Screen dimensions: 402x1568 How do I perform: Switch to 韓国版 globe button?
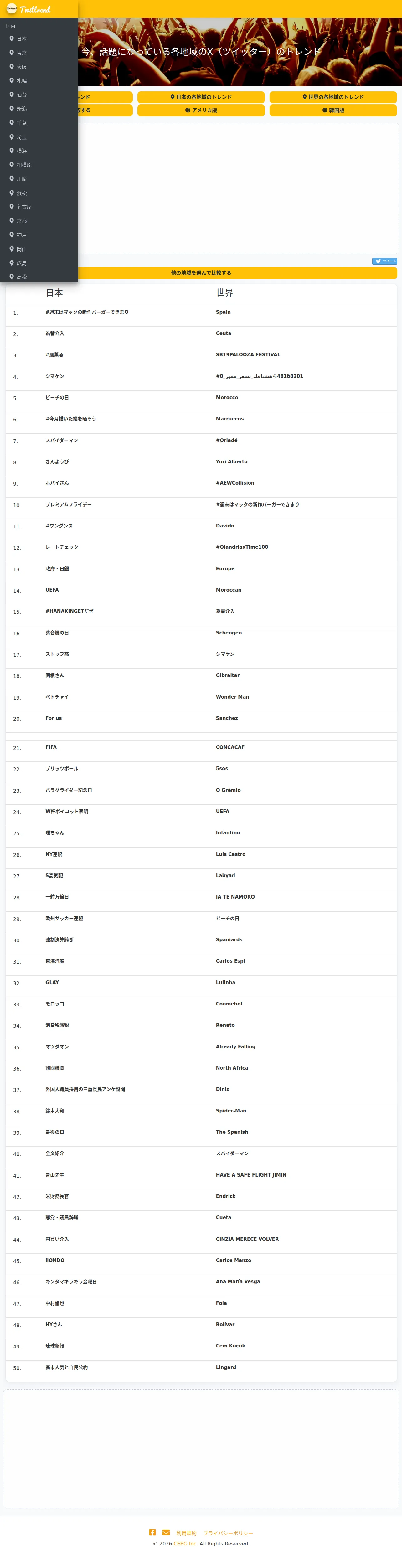tap(333, 110)
